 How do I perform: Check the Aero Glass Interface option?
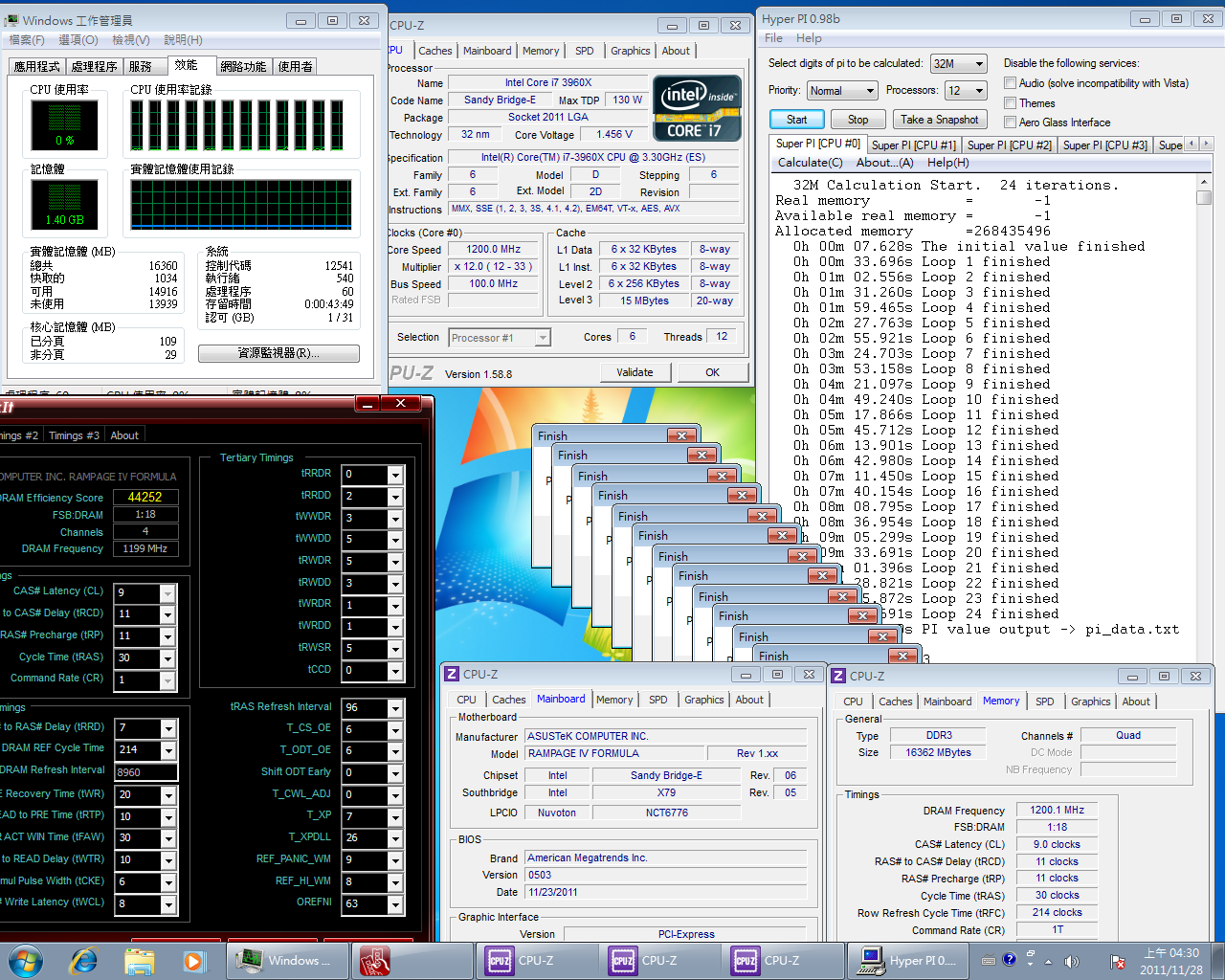click(x=1010, y=122)
